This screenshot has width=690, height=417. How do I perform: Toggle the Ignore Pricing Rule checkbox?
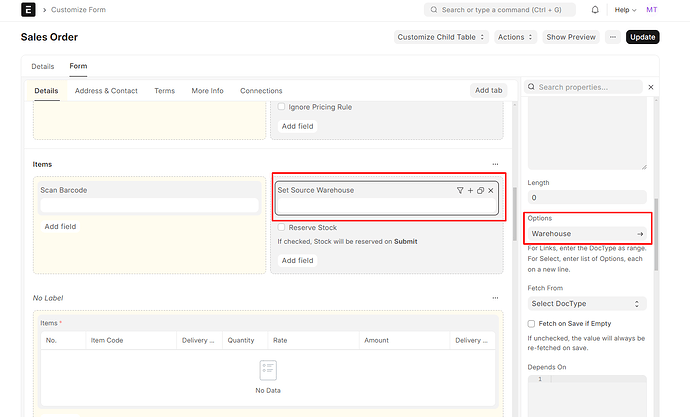point(281,106)
